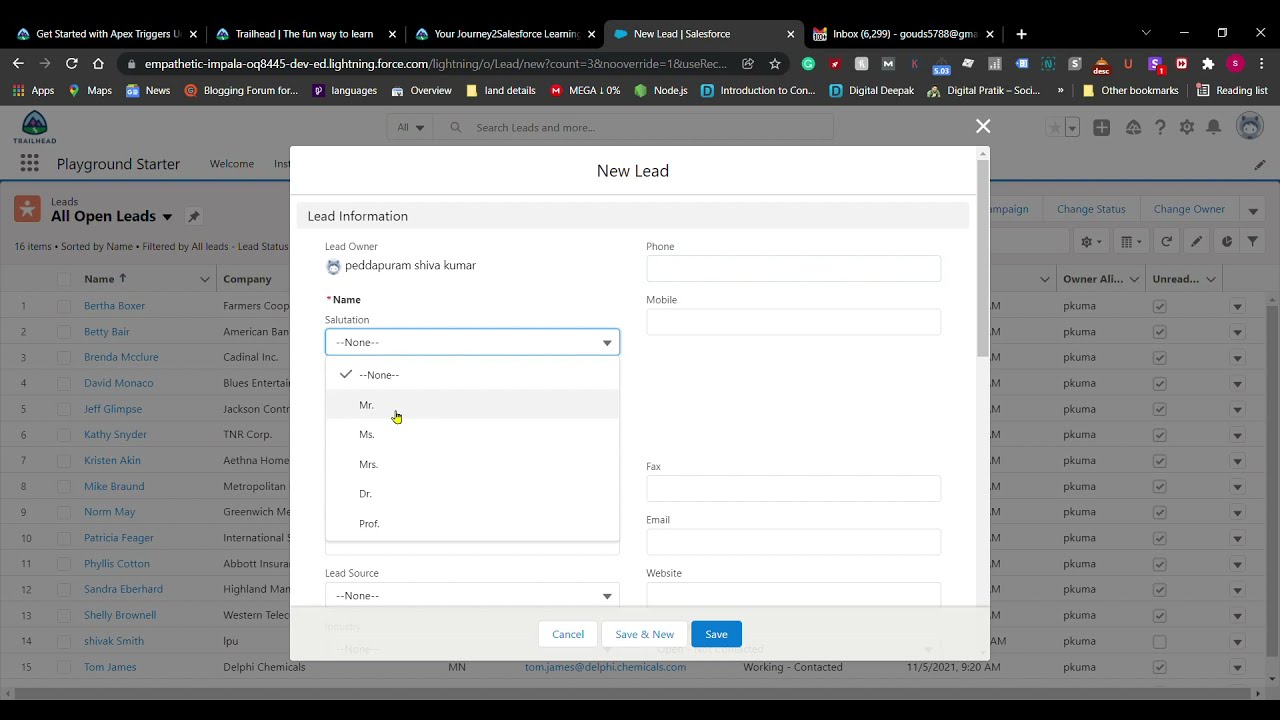Switch to the Inbox Gmail browser tab

(904, 34)
